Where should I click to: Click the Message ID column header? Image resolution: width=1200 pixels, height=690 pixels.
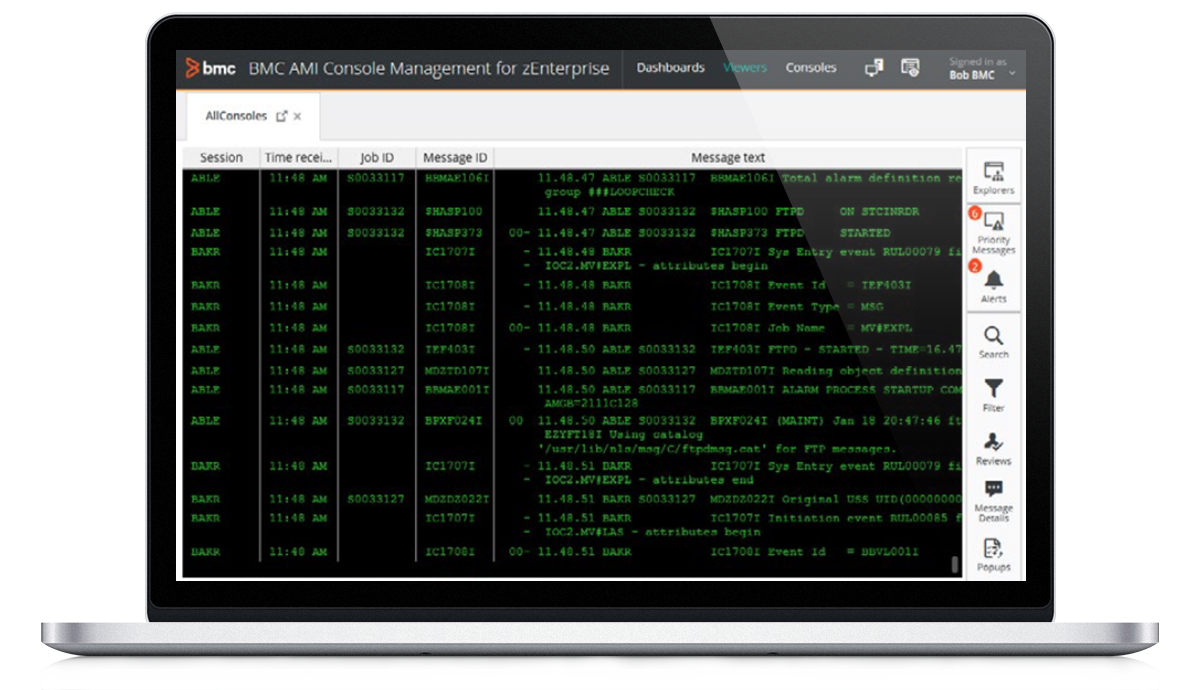pyautogui.click(x=455, y=158)
